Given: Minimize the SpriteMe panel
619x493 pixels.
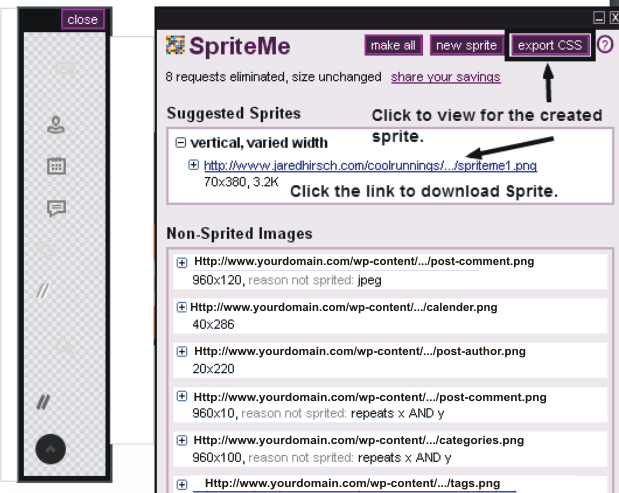Looking at the screenshot, I should (x=599, y=18).
